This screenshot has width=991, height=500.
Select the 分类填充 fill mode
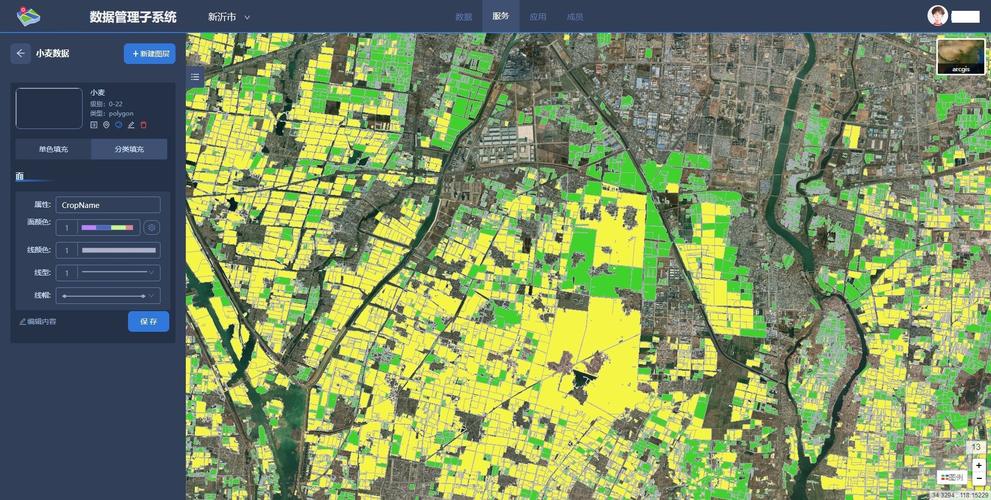pyautogui.click(x=129, y=149)
